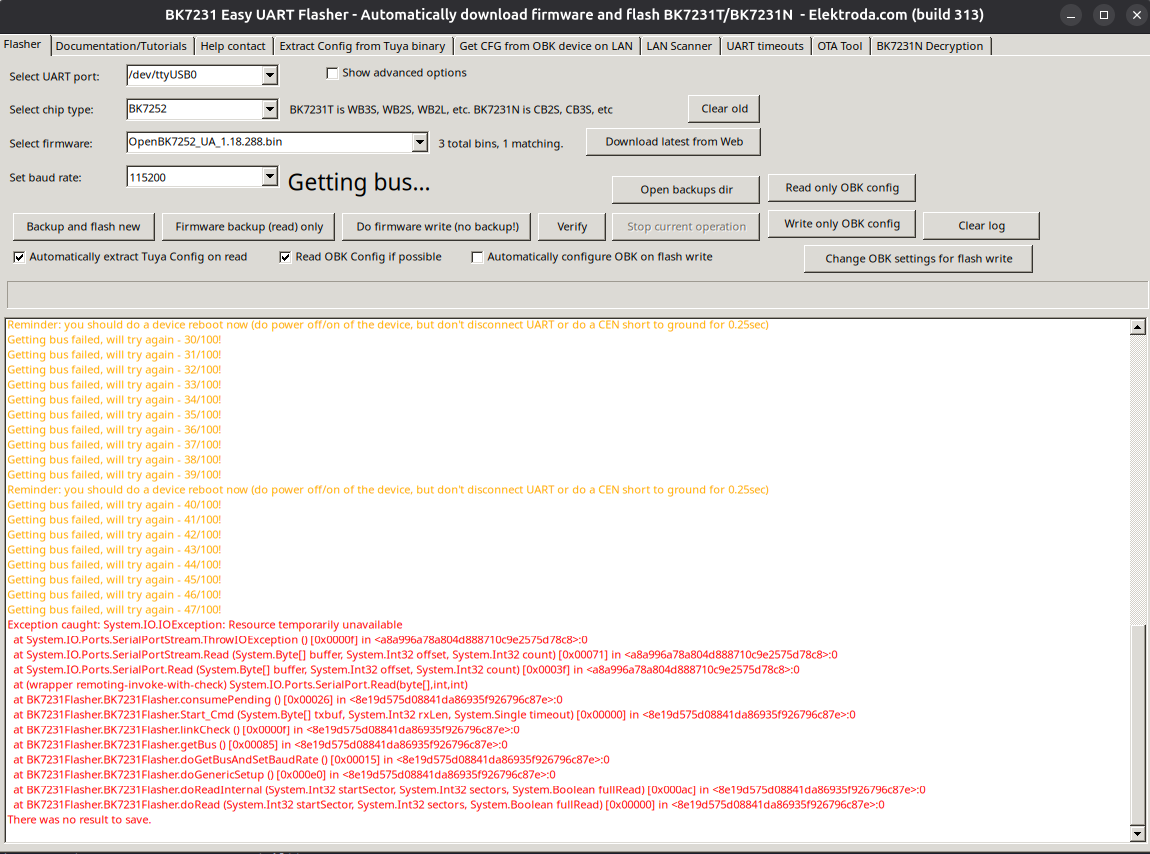Click Do firmware write (no backup!) button

pos(438,227)
